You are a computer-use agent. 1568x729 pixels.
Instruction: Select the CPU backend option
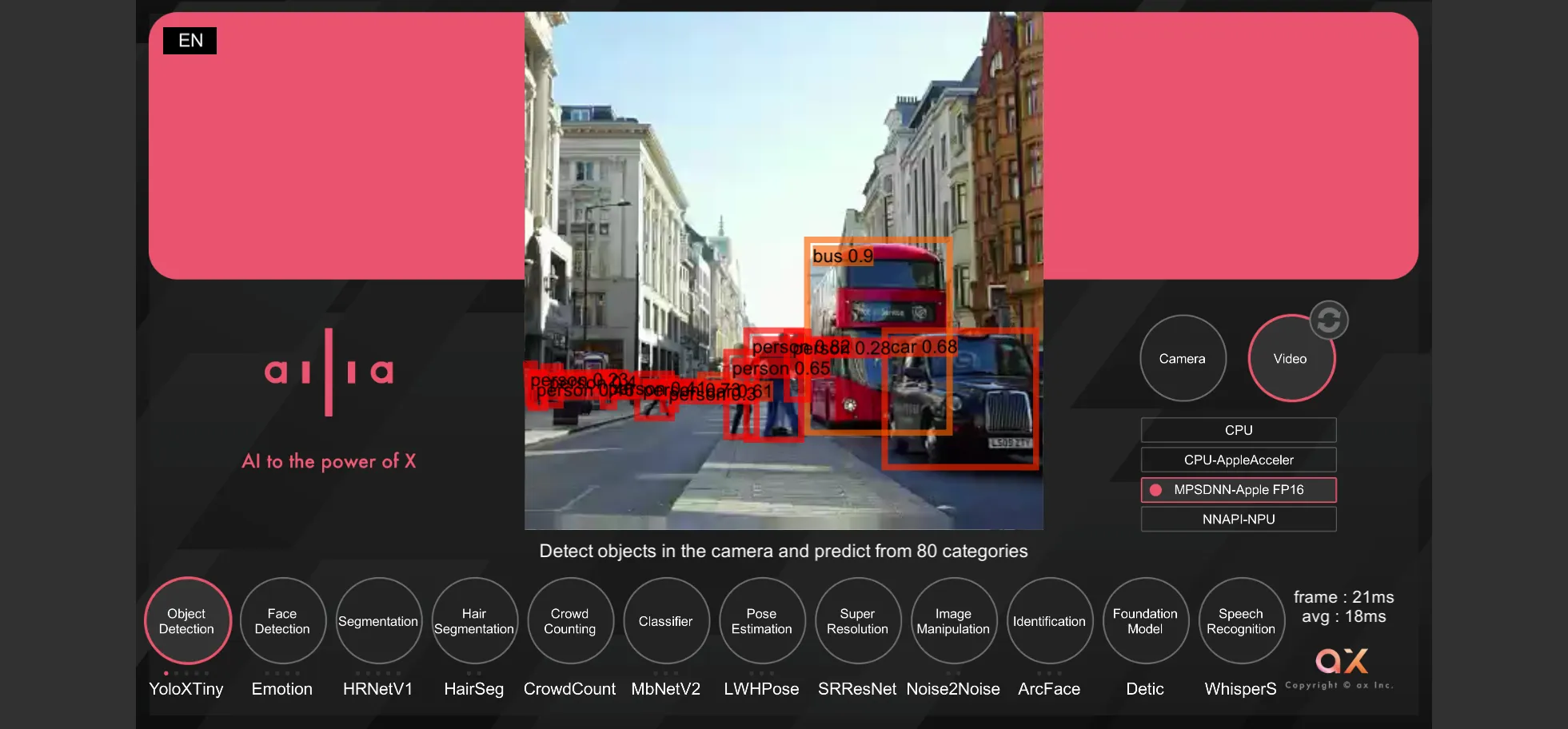1239,430
